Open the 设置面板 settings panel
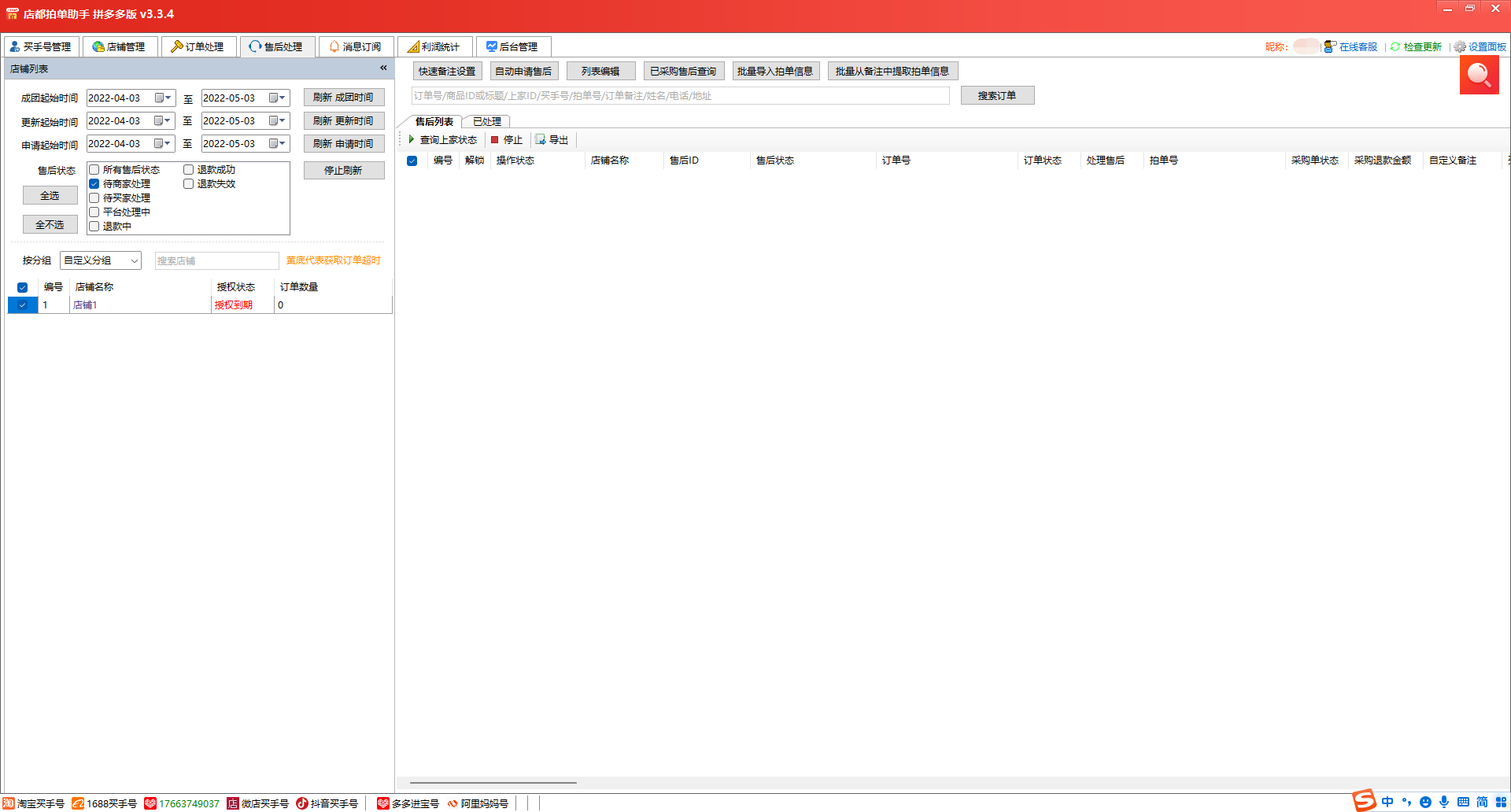Screen dimensions: 1511x812 point(1480,46)
